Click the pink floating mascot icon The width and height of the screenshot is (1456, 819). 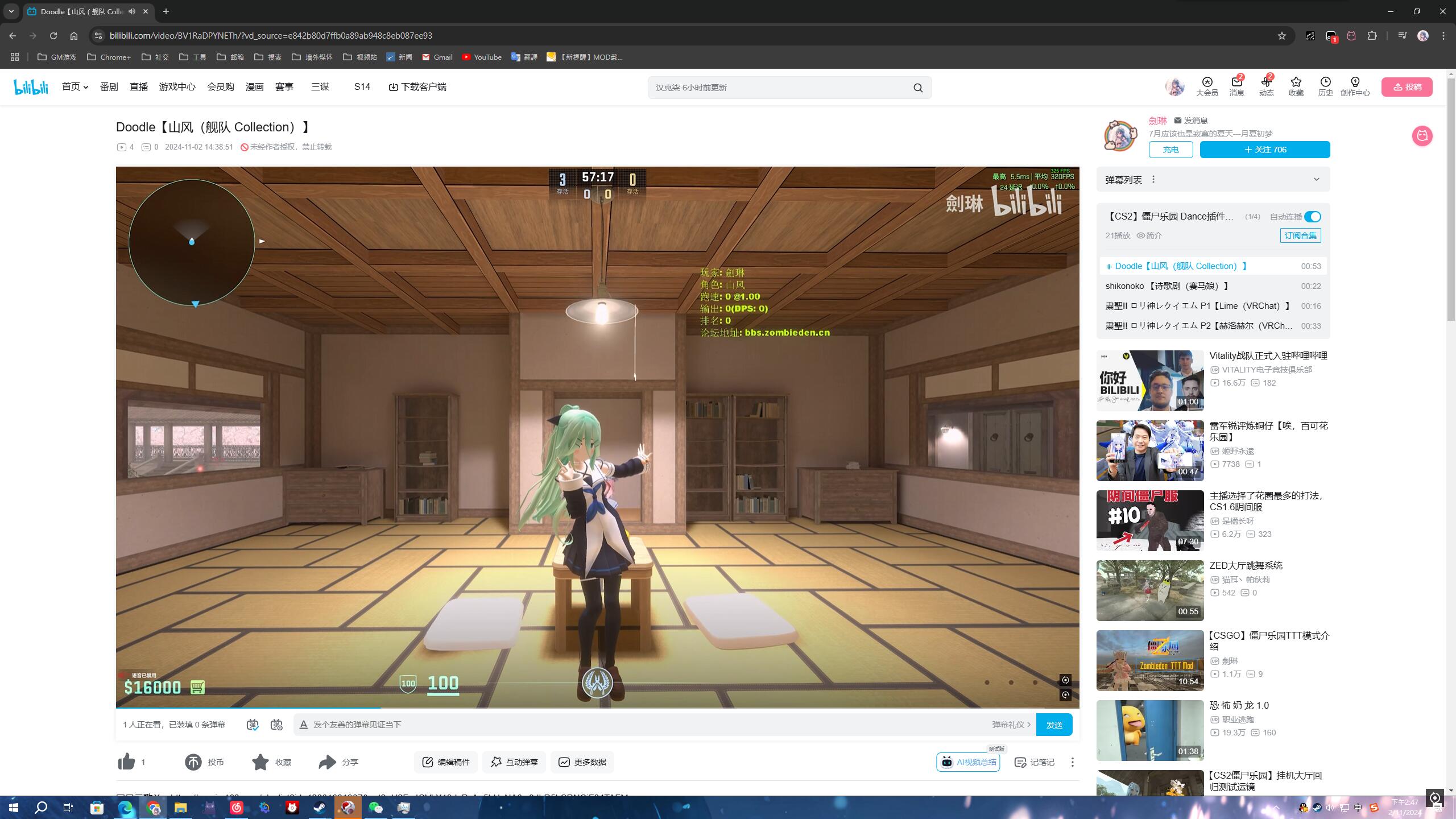(1422, 136)
